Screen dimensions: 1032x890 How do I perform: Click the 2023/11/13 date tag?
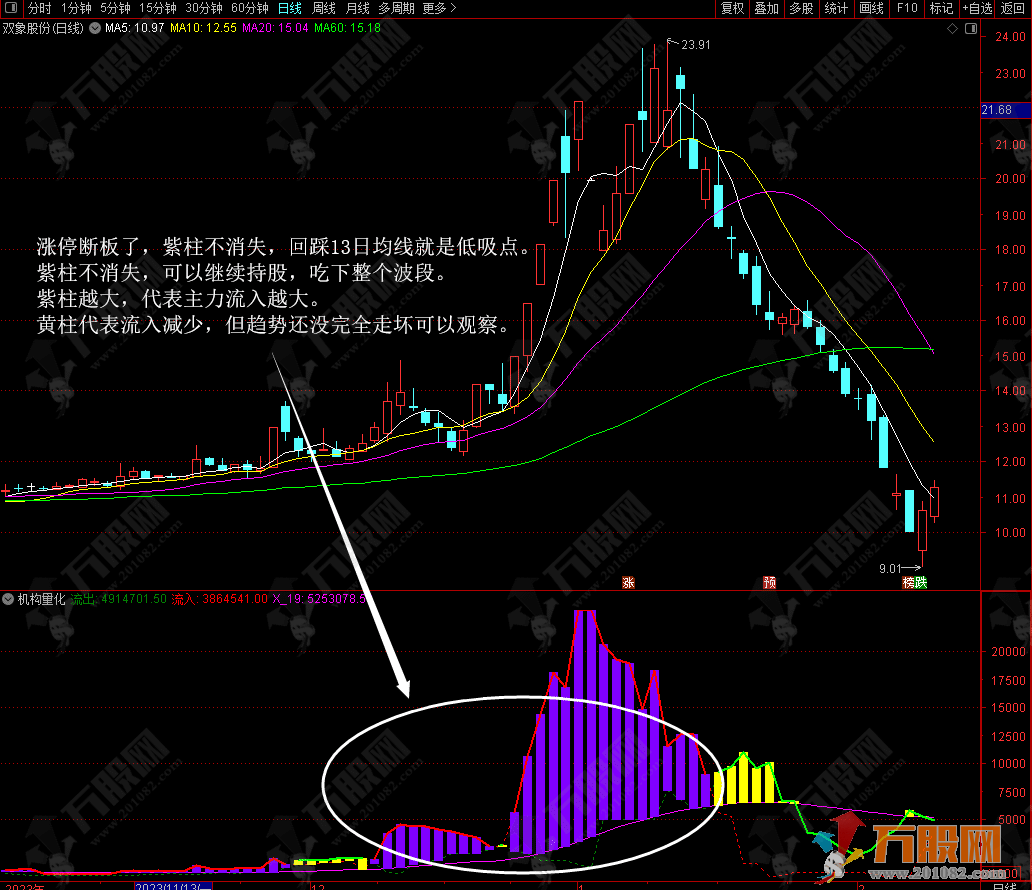click(173, 885)
